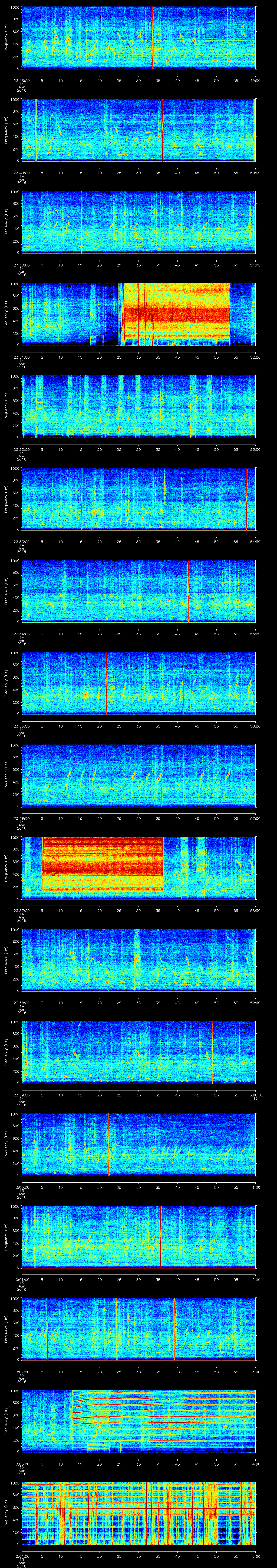Click the '23:49:00' start time label

point(22,173)
